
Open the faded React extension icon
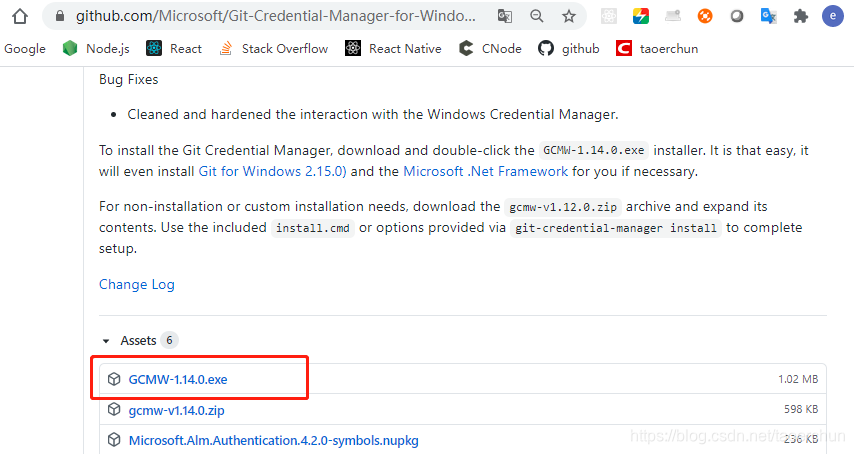tap(609, 16)
